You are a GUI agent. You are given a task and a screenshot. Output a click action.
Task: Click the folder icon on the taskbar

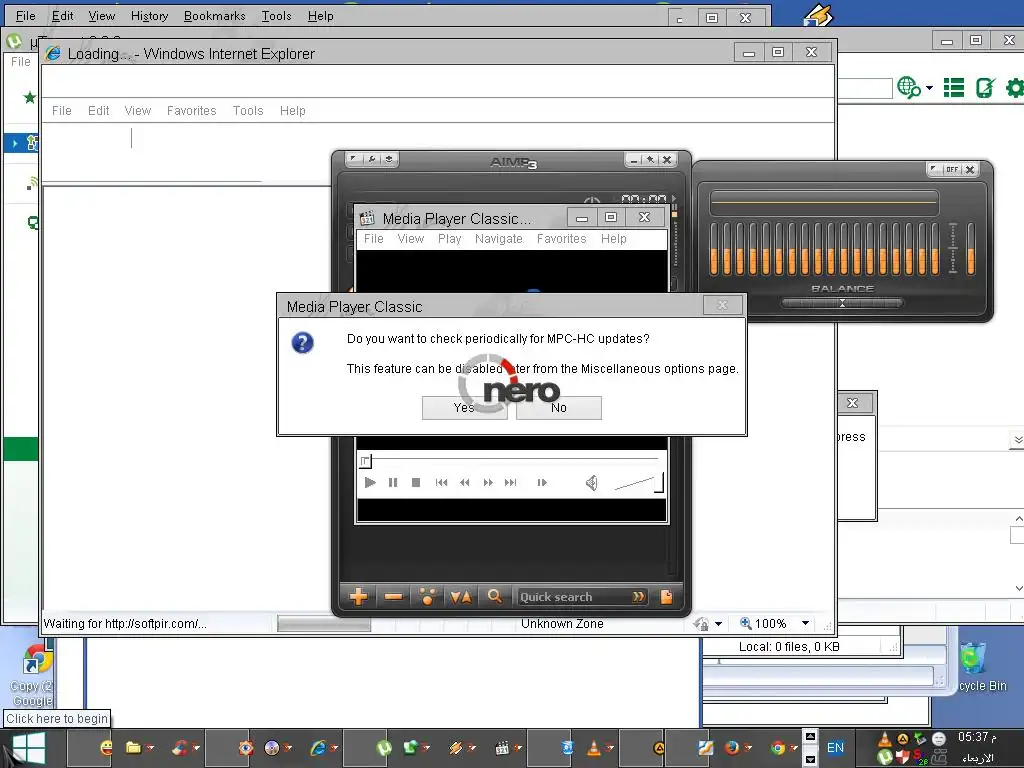134,748
